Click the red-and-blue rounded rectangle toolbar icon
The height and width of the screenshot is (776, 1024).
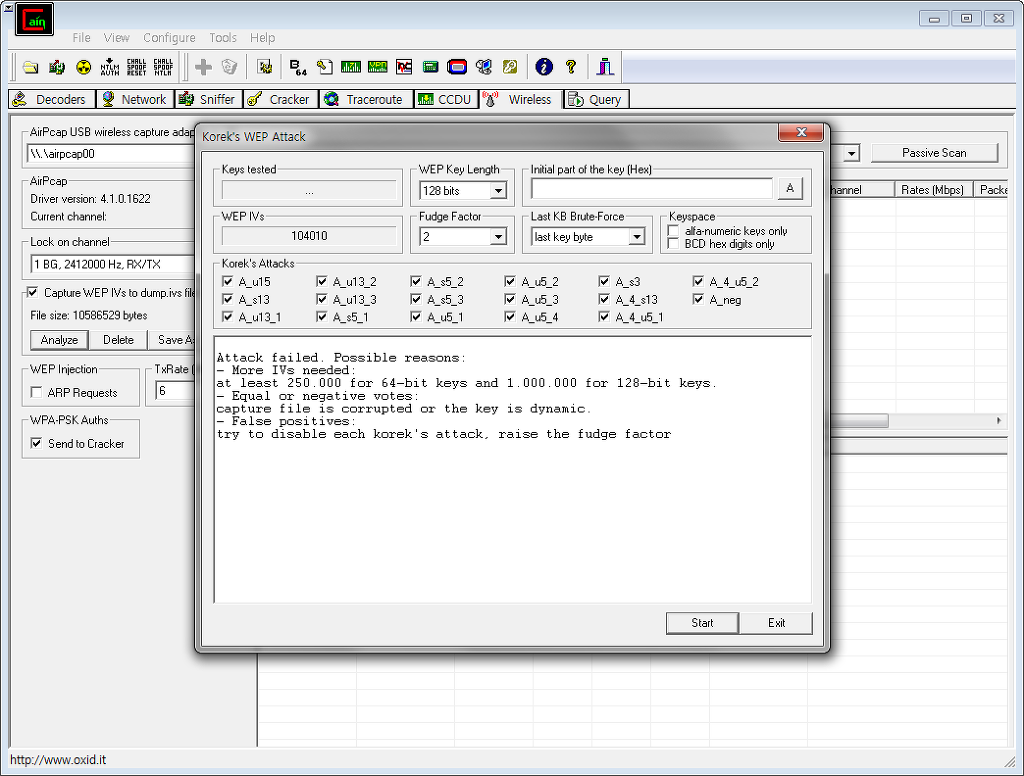click(457, 67)
